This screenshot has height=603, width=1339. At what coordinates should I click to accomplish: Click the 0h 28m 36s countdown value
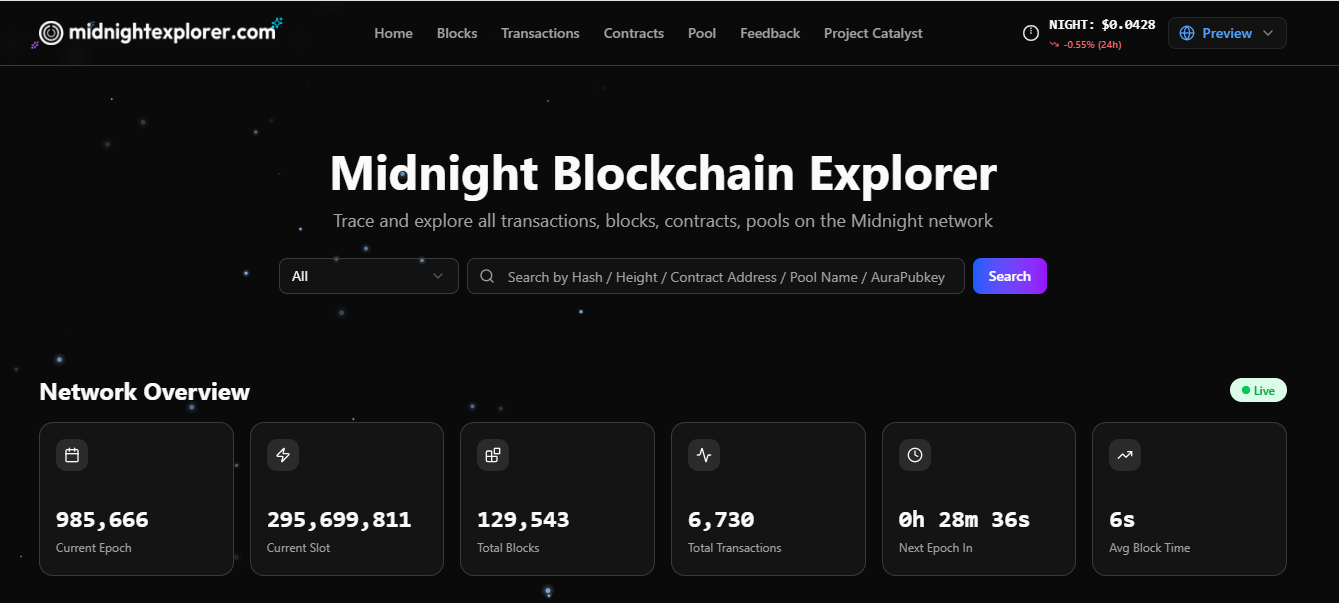point(964,520)
